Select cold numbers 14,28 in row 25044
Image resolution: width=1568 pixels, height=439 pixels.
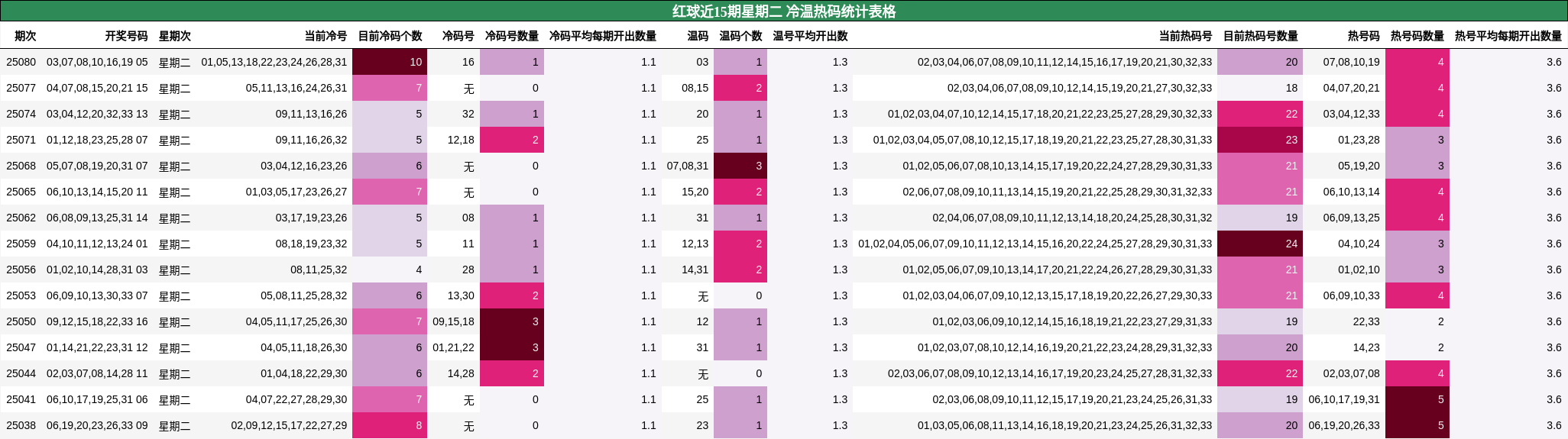click(x=461, y=373)
